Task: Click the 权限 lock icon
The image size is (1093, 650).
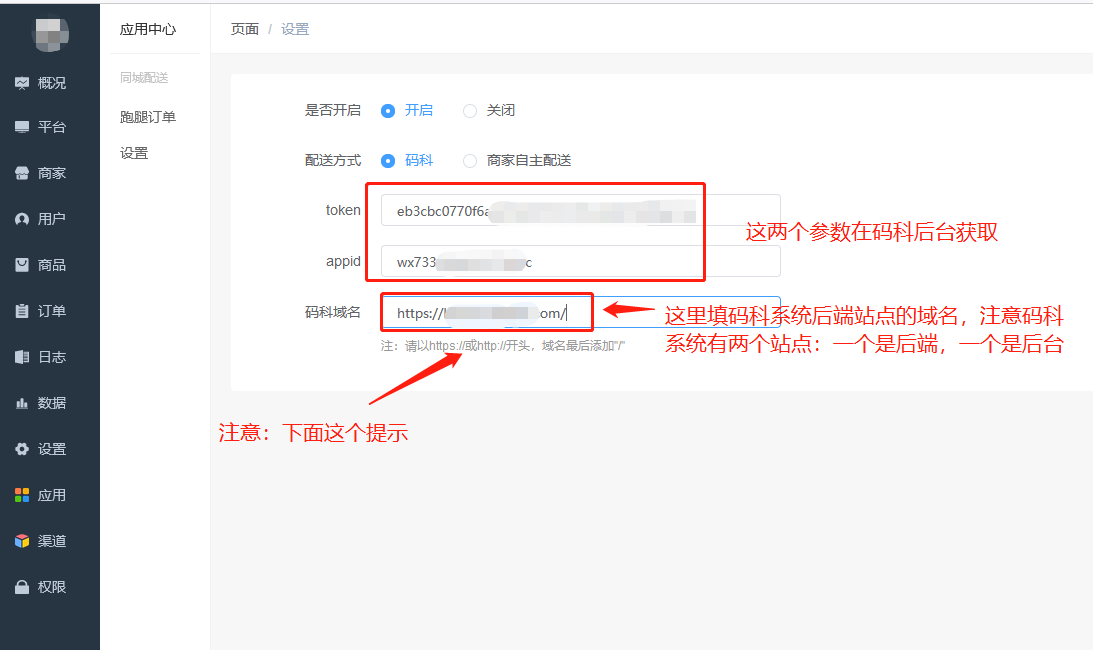Action: [x=22, y=587]
